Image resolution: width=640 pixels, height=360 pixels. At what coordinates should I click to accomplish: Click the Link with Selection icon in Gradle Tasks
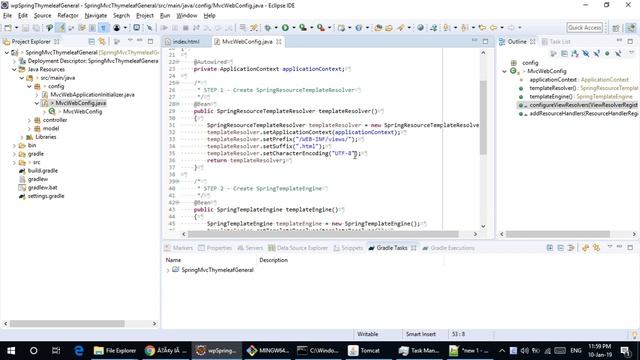pyautogui.click(x=596, y=248)
